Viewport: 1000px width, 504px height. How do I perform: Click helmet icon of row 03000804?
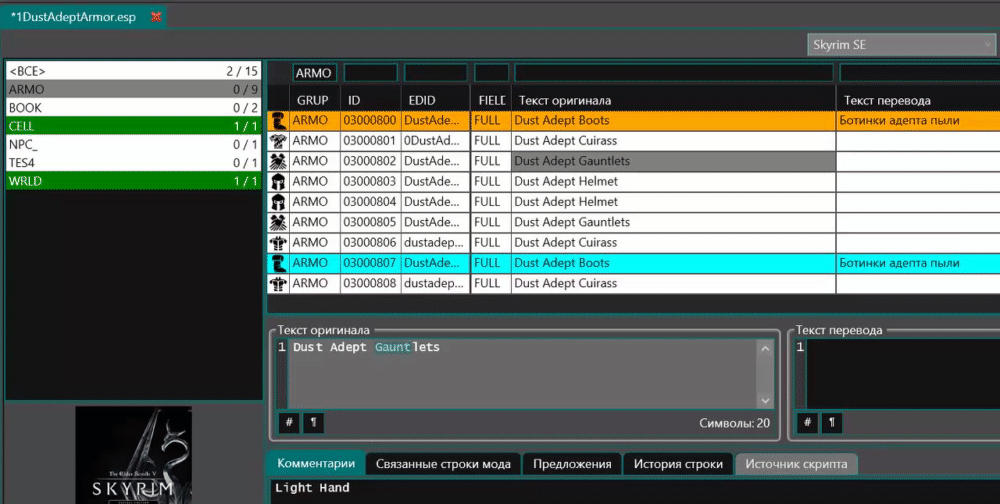coord(277,202)
